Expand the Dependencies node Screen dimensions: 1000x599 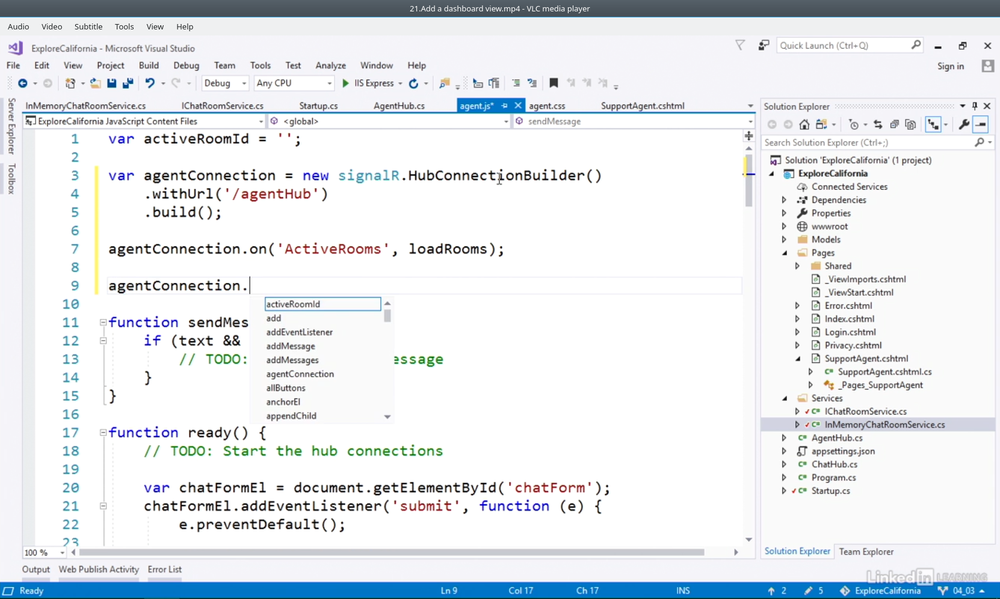coord(784,200)
